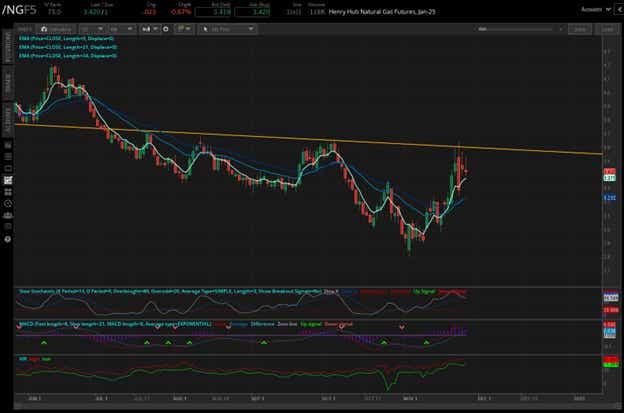The height and width of the screenshot is (413, 624).
Task: Open the second aggregation dropdown in chart toolbar
Action: (x=121, y=29)
